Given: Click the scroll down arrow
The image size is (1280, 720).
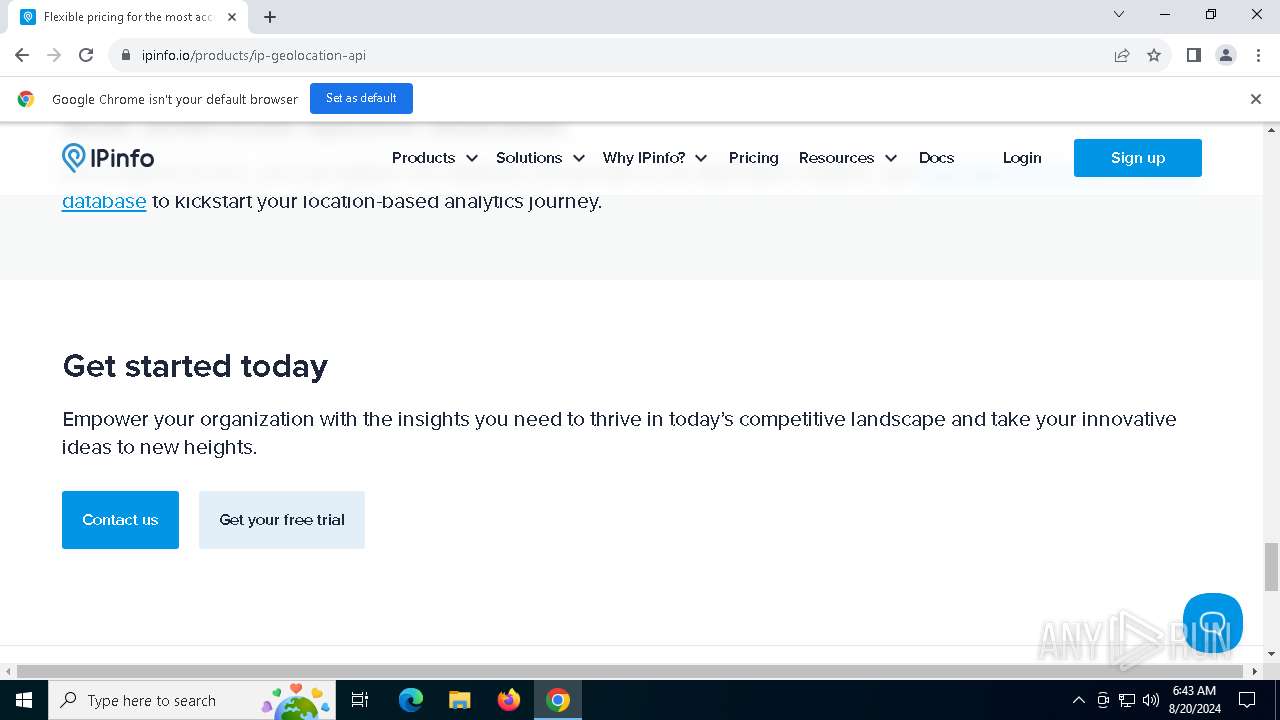Looking at the screenshot, I should click(x=1271, y=653).
